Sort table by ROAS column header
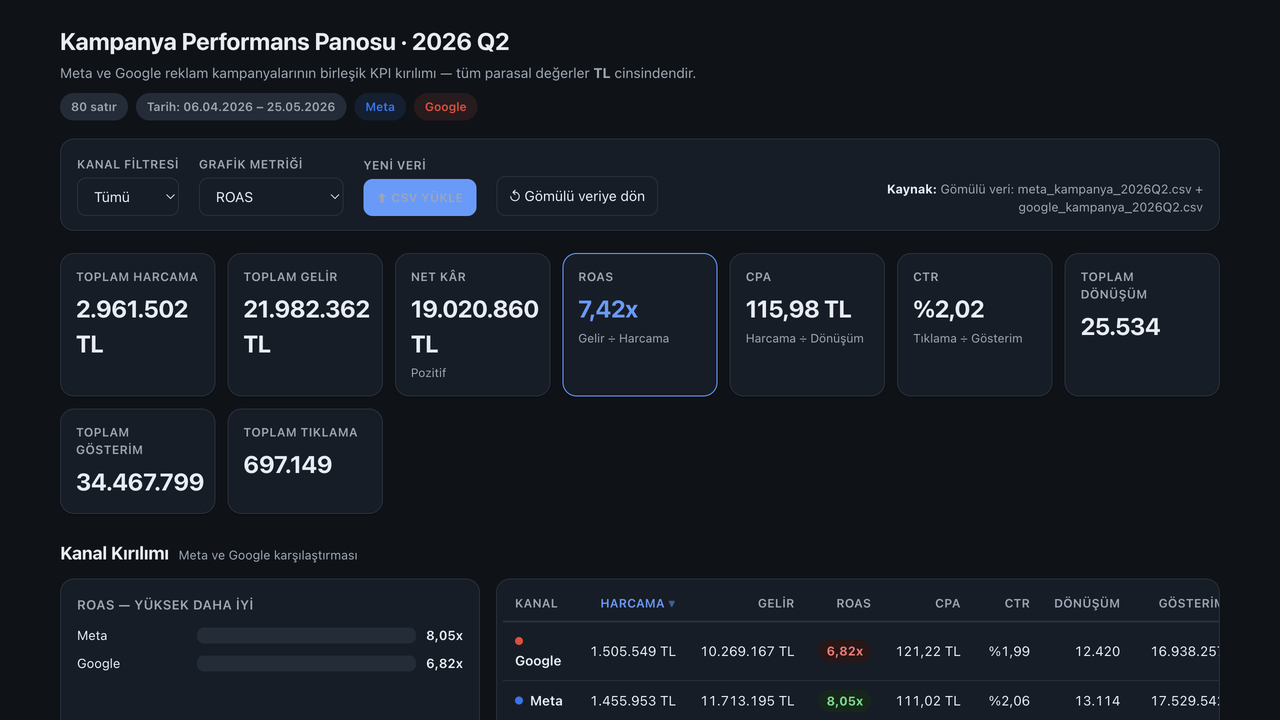Viewport: 1280px width, 720px height. (x=854, y=603)
